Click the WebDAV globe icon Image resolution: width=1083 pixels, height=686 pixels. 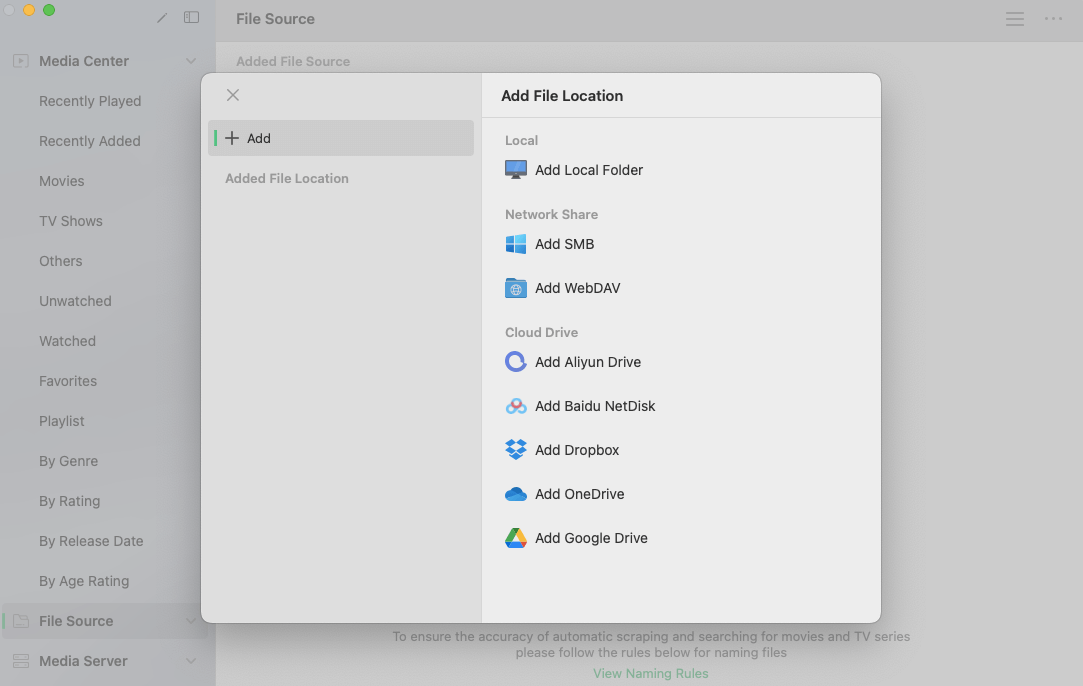point(515,288)
